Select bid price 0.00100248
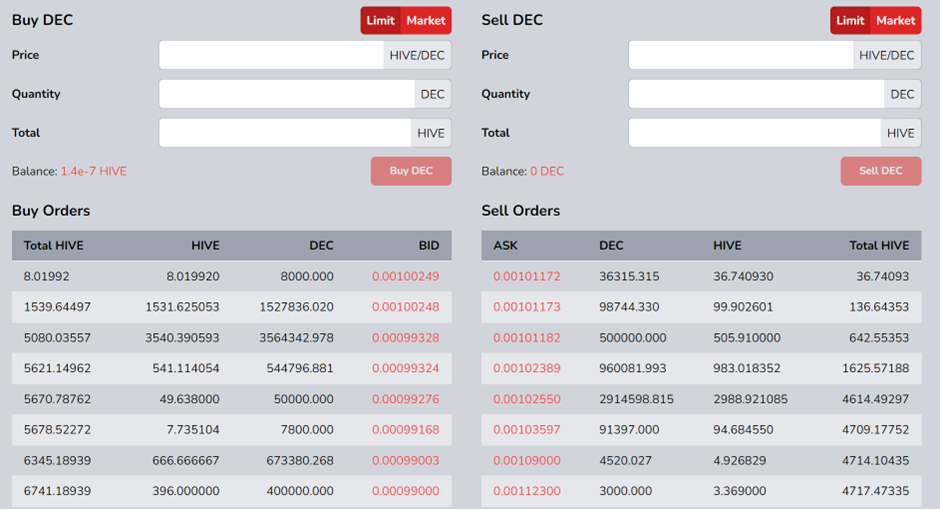The width and height of the screenshot is (940, 509). (x=405, y=307)
